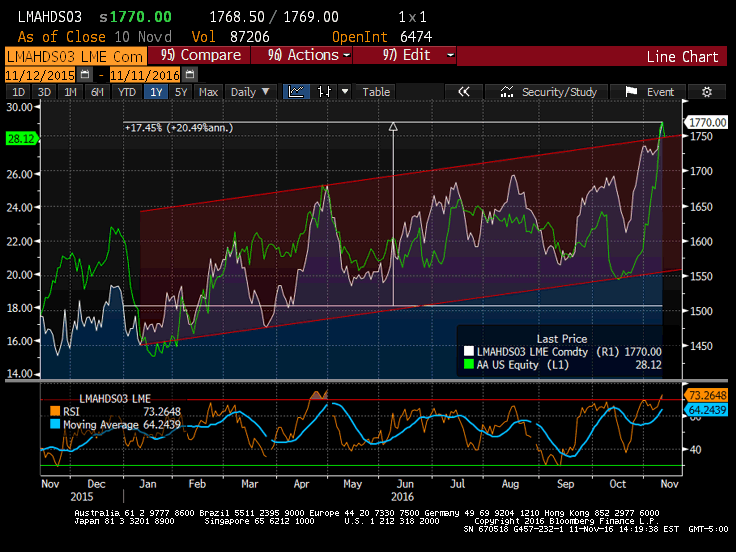The image size is (736, 552).
Task: Select the YTD range button
Action: tap(126, 92)
